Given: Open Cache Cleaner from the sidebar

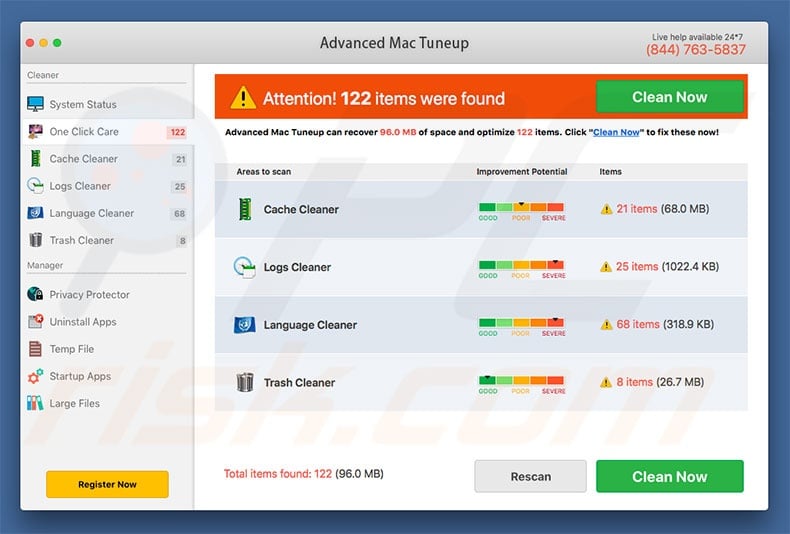Looking at the screenshot, I should [108, 159].
